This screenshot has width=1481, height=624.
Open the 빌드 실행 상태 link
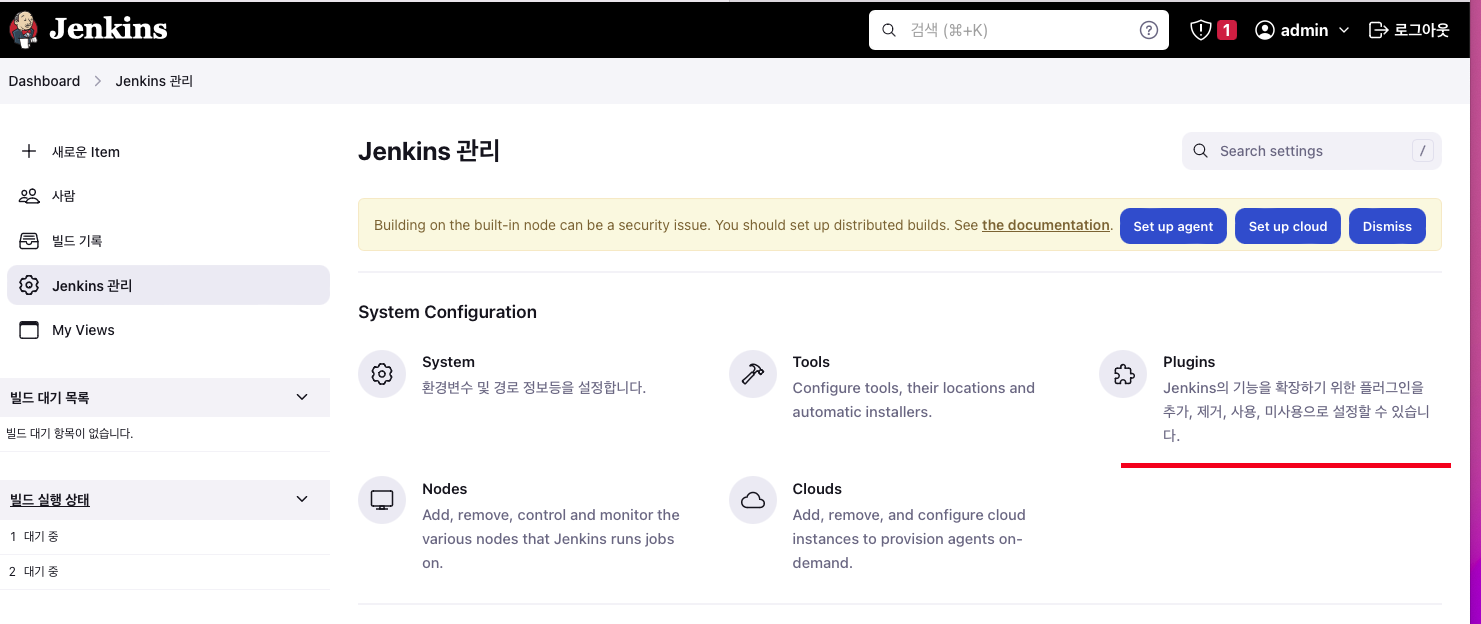pyautogui.click(x=49, y=499)
